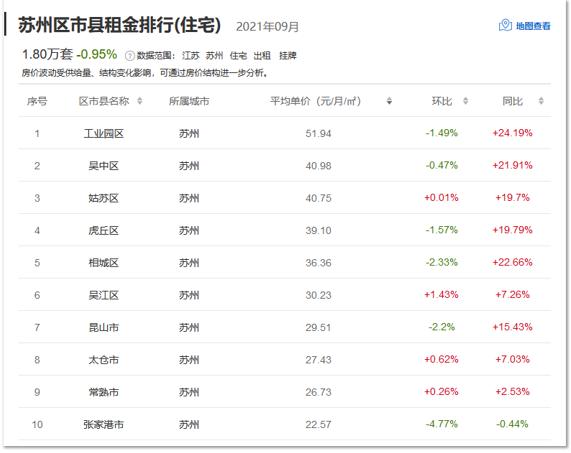Click 环比 value -1.49%
Viewport: 571px width, 453px height.
click(442, 133)
